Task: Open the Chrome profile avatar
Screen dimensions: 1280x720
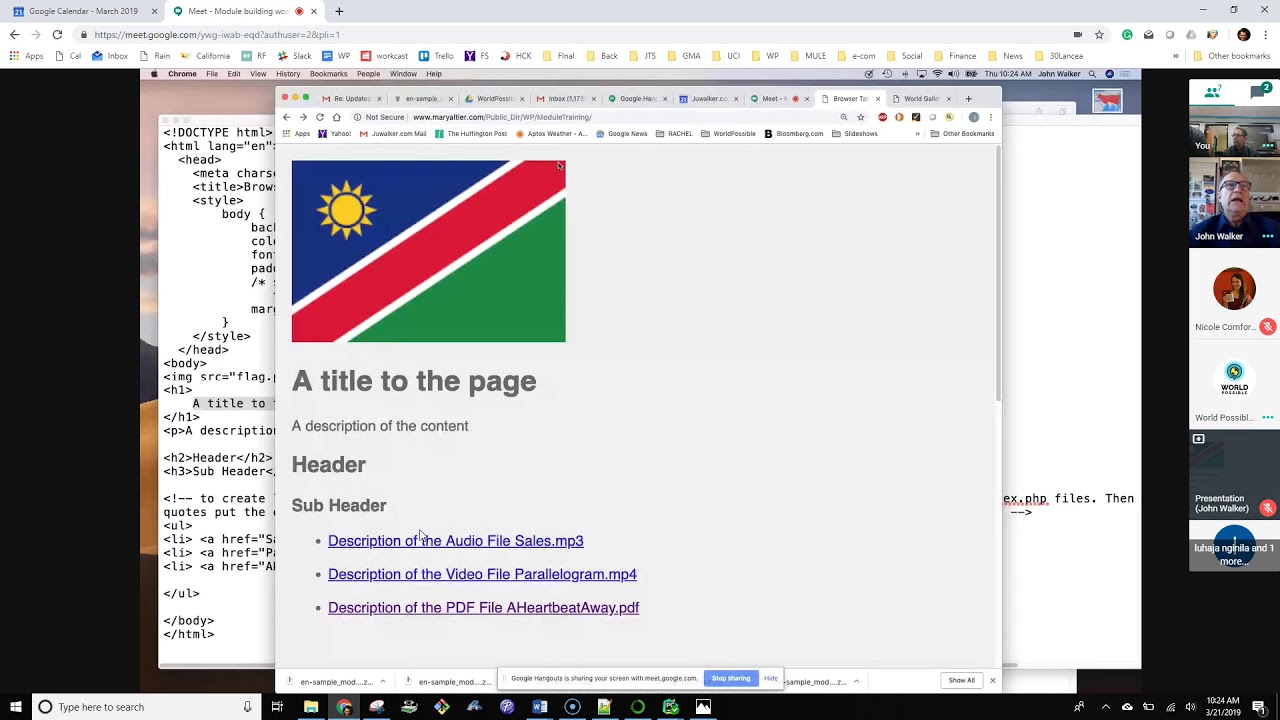Action: click(x=1244, y=34)
